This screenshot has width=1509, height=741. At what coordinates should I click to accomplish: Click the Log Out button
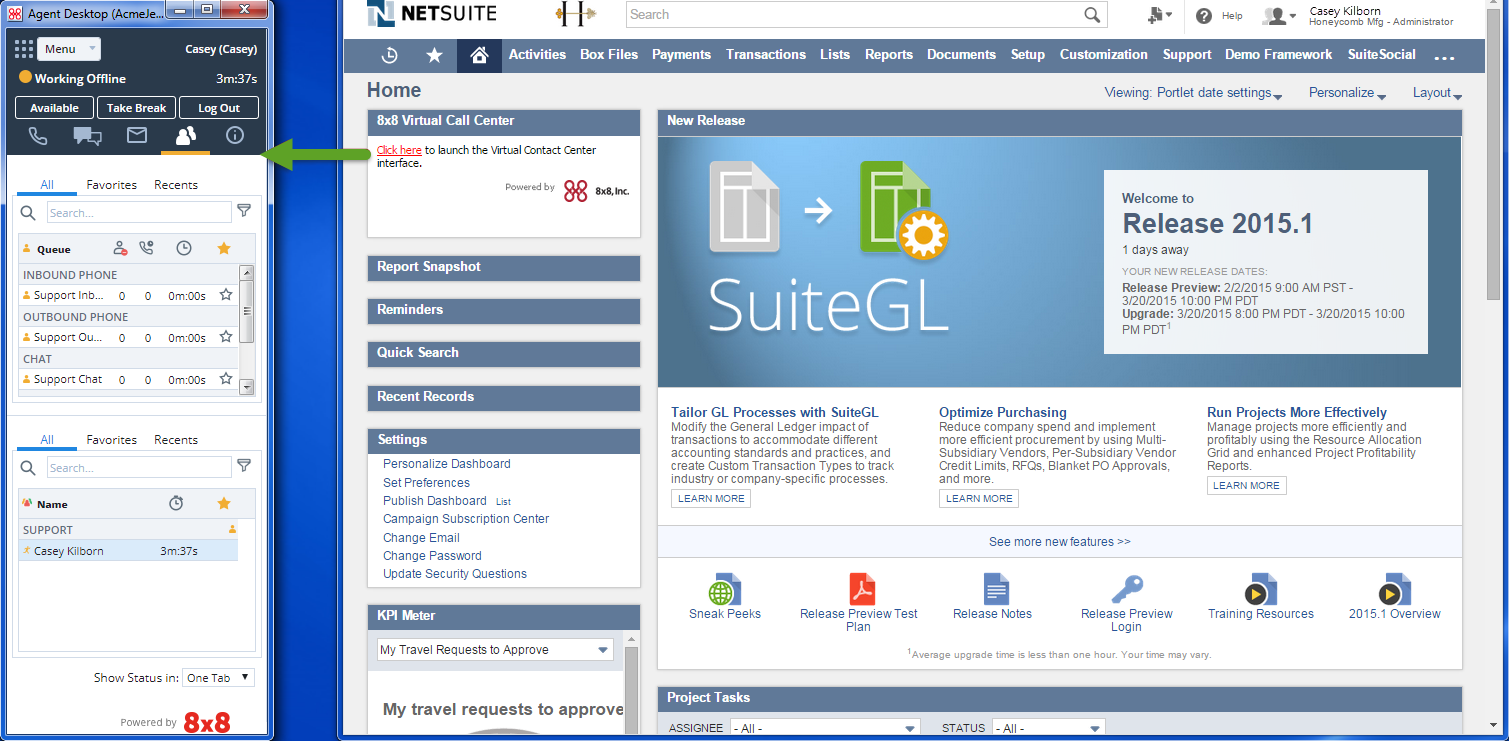pos(219,108)
